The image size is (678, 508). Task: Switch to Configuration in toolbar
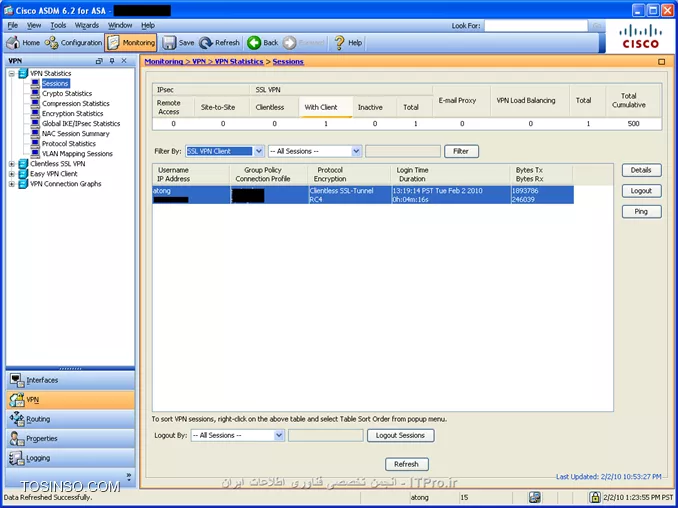73,42
